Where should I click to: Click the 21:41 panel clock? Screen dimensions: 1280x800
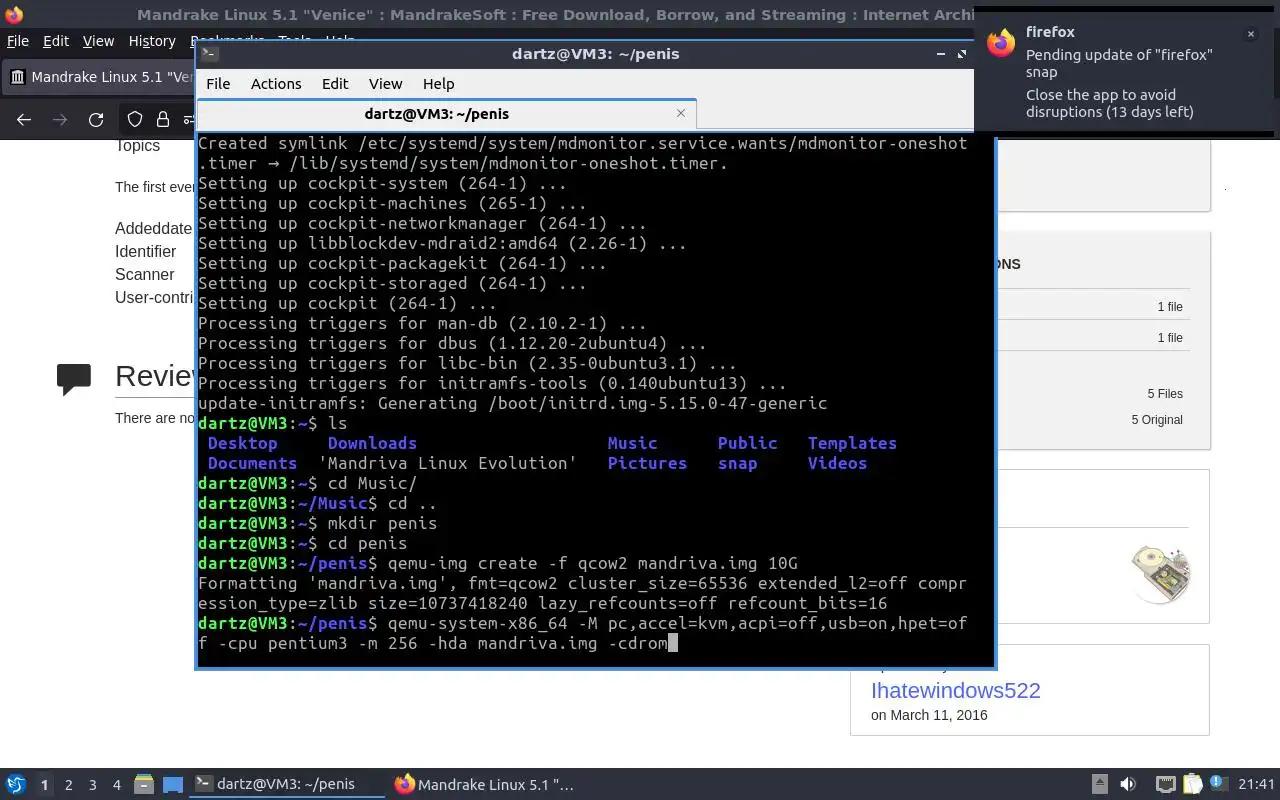1257,784
